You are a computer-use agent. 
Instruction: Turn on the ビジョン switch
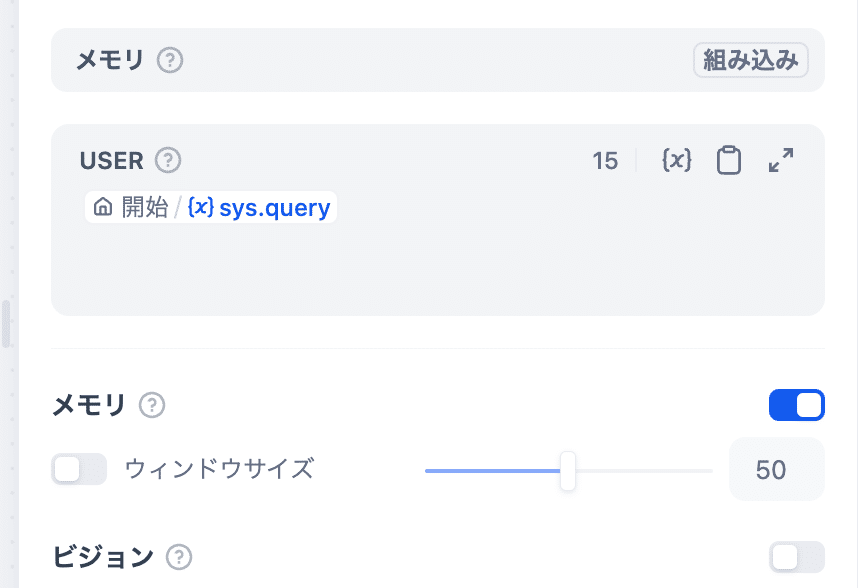click(x=796, y=557)
